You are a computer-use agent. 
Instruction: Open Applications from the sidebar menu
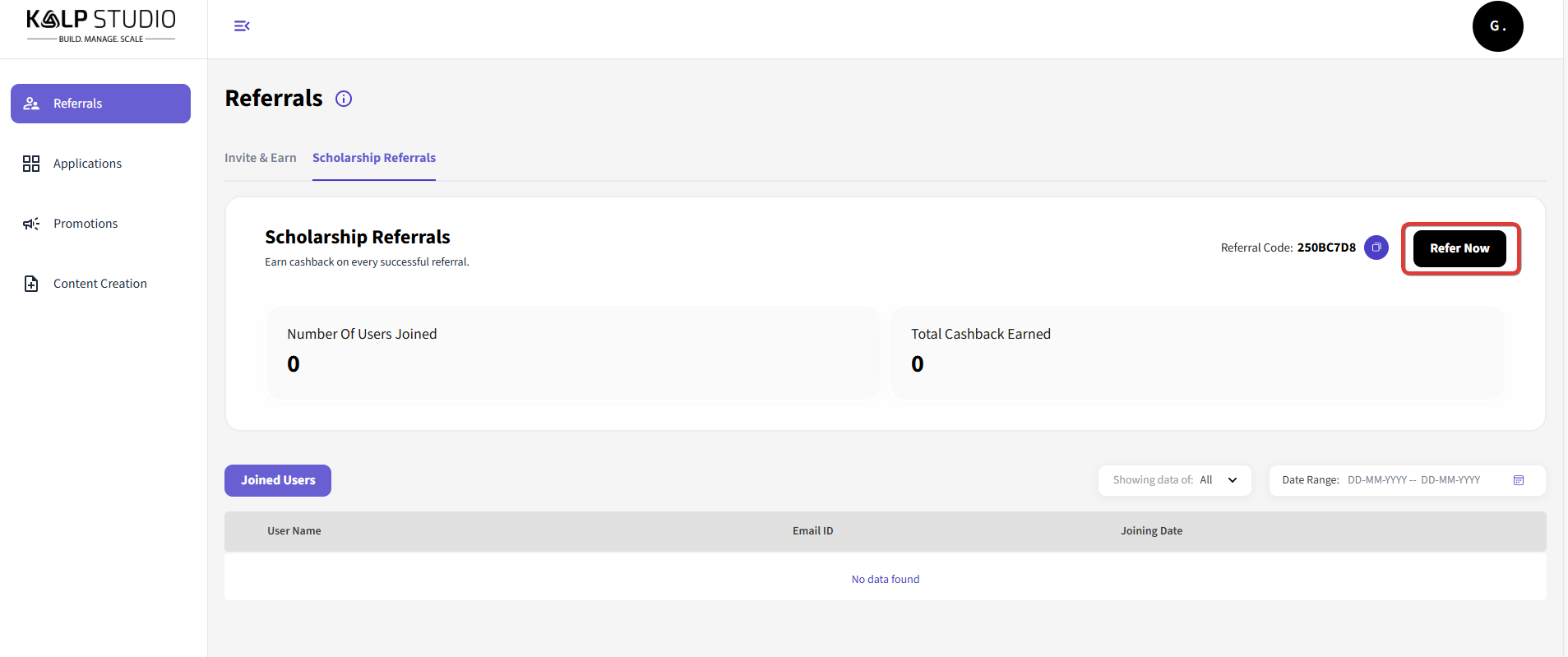[x=87, y=164]
